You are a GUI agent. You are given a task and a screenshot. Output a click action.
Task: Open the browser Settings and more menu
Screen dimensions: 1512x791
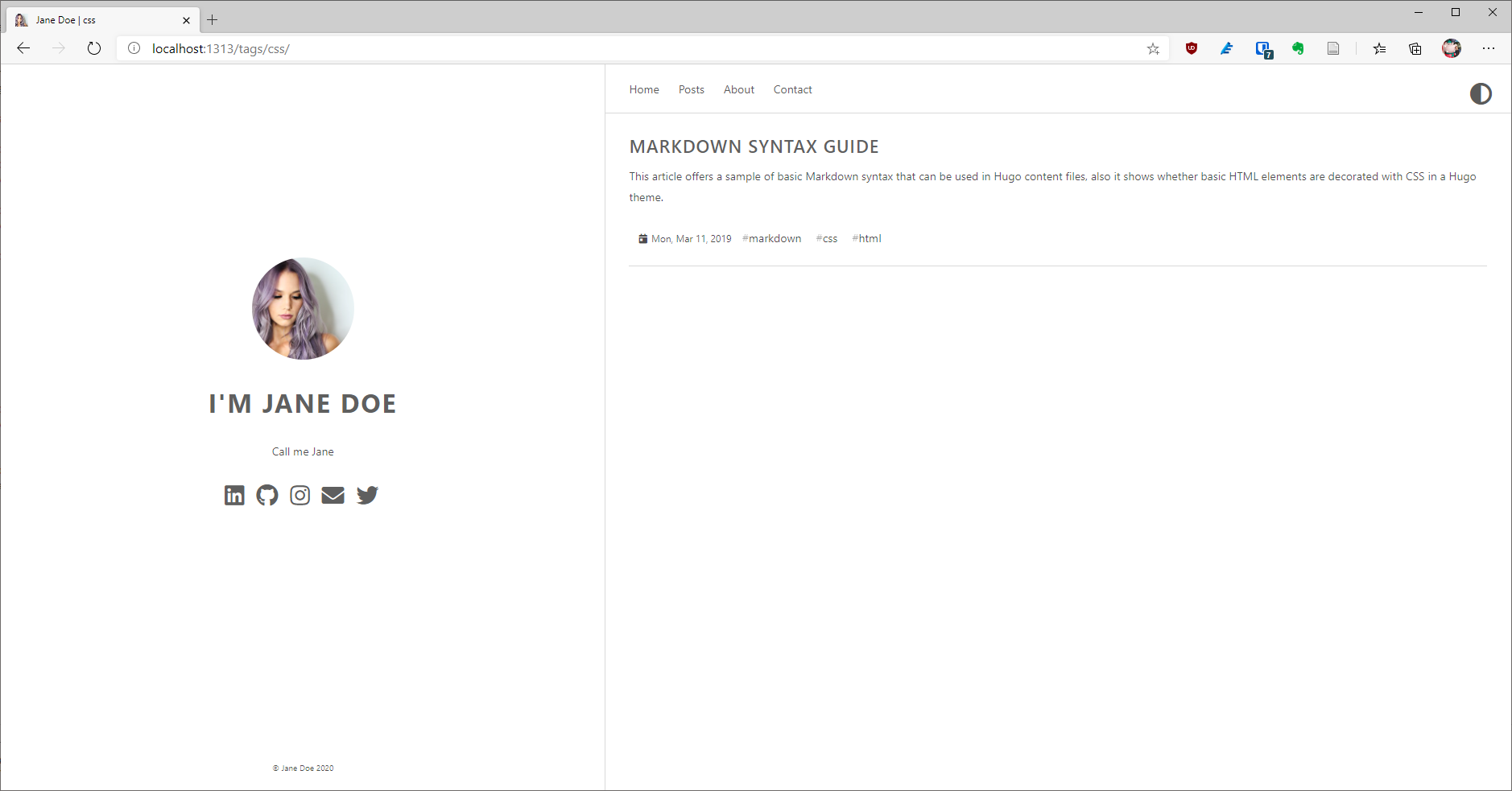[1489, 48]
